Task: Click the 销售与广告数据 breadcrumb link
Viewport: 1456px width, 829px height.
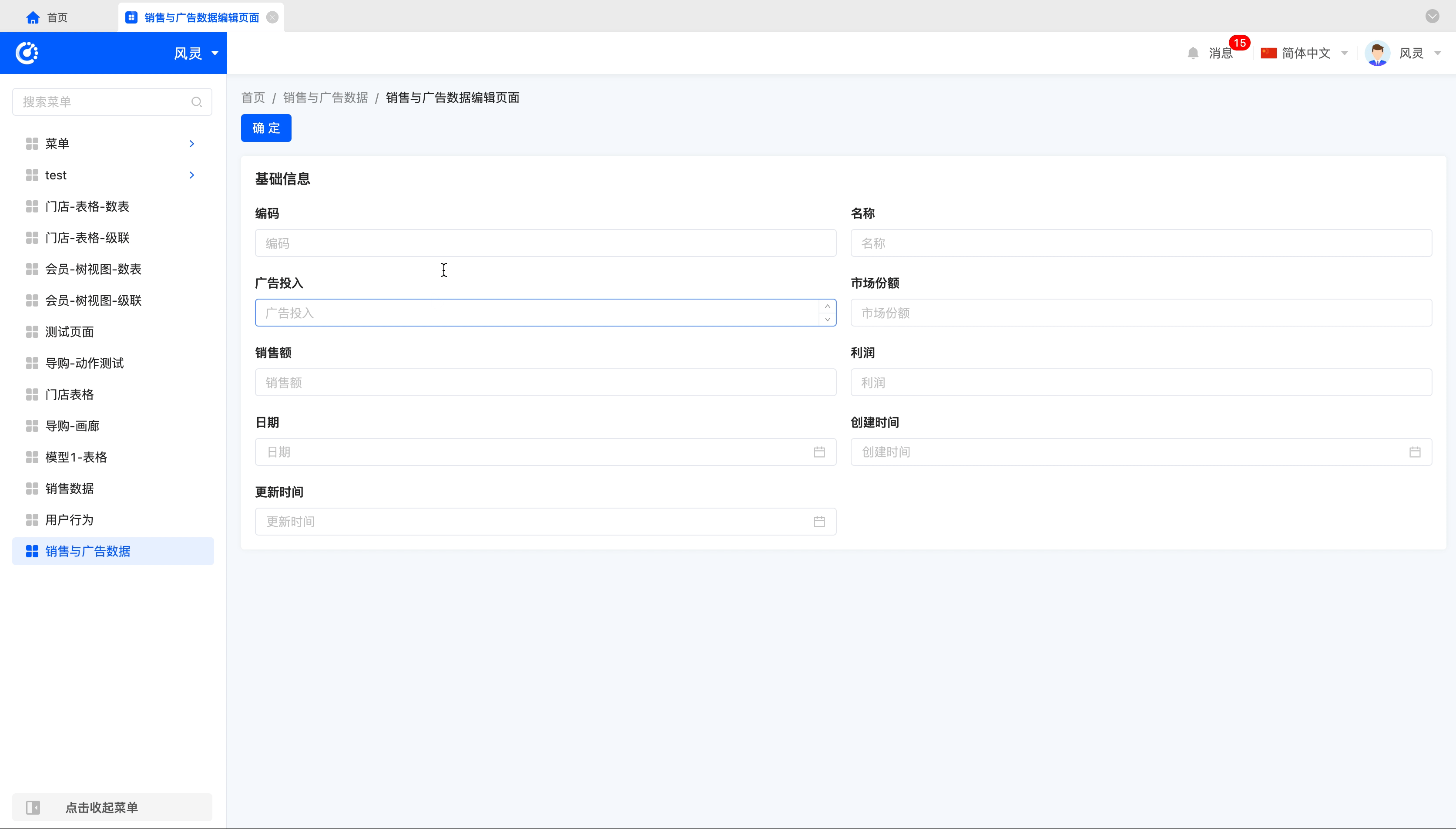Action: click(x=325, y=98)
